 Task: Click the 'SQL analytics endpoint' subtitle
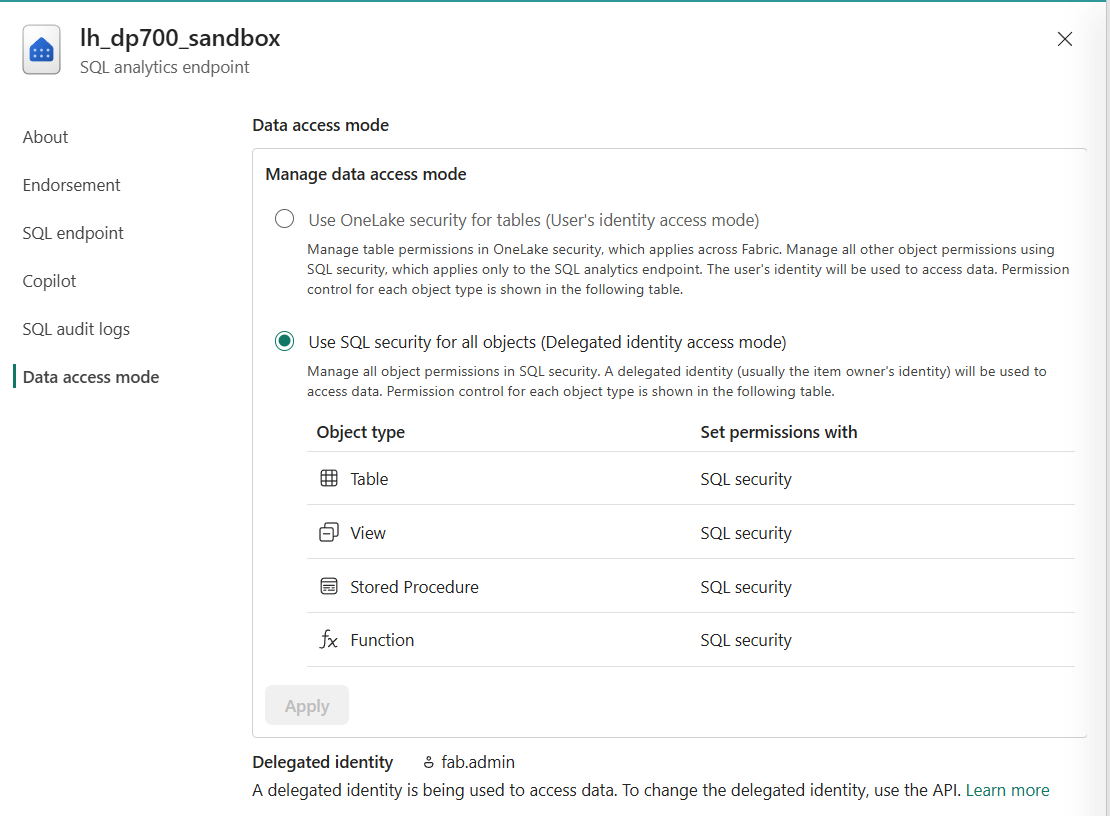(164, 67)
